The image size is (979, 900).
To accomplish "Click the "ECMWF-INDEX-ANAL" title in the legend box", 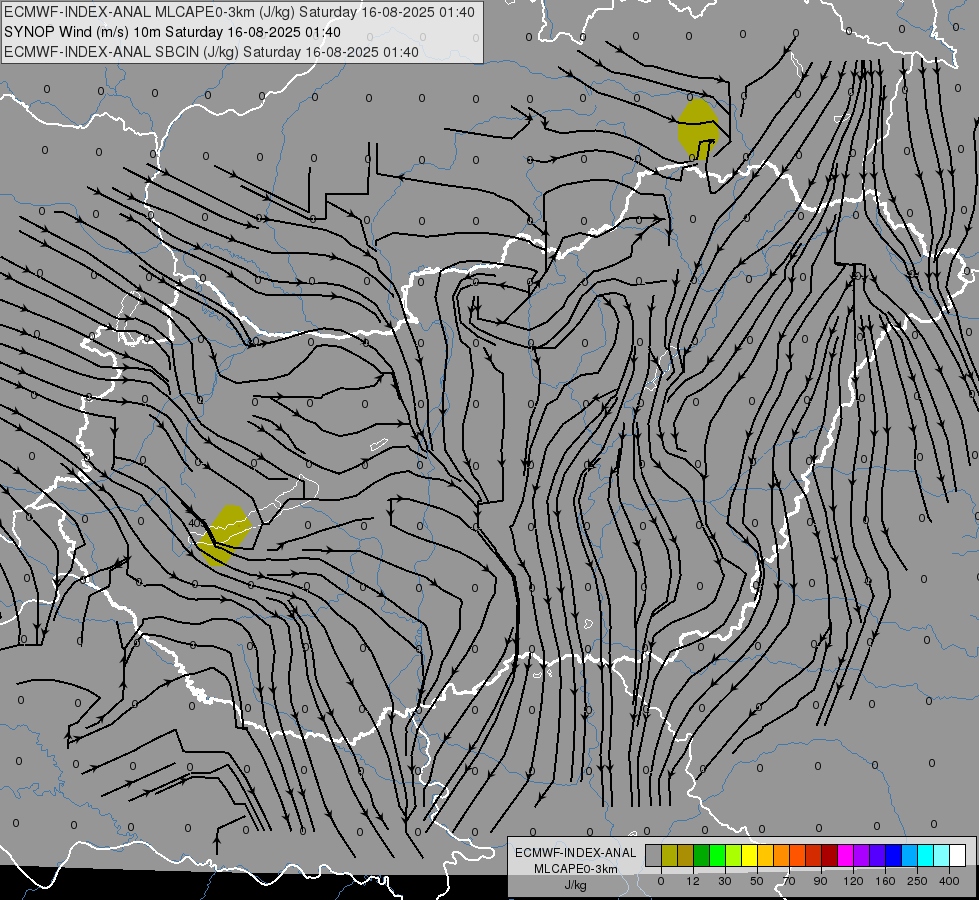I will click(576, 853).
